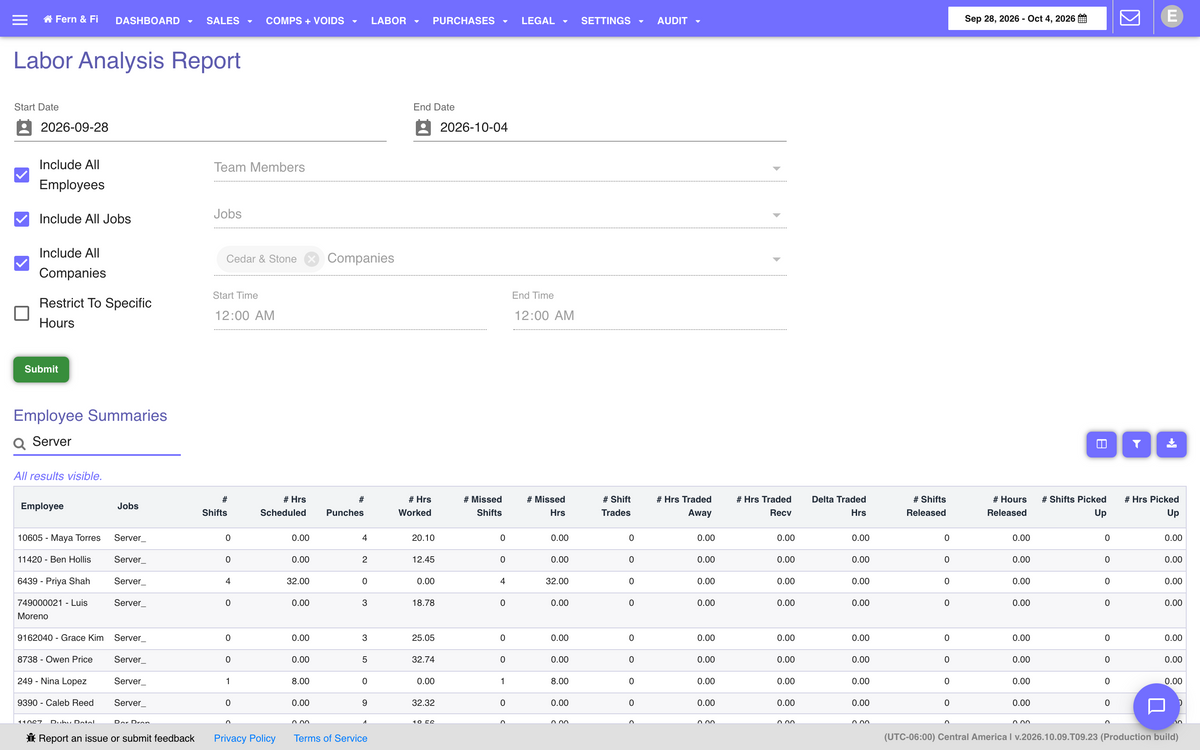Open the Privacy Policy link

click(245, 738)
